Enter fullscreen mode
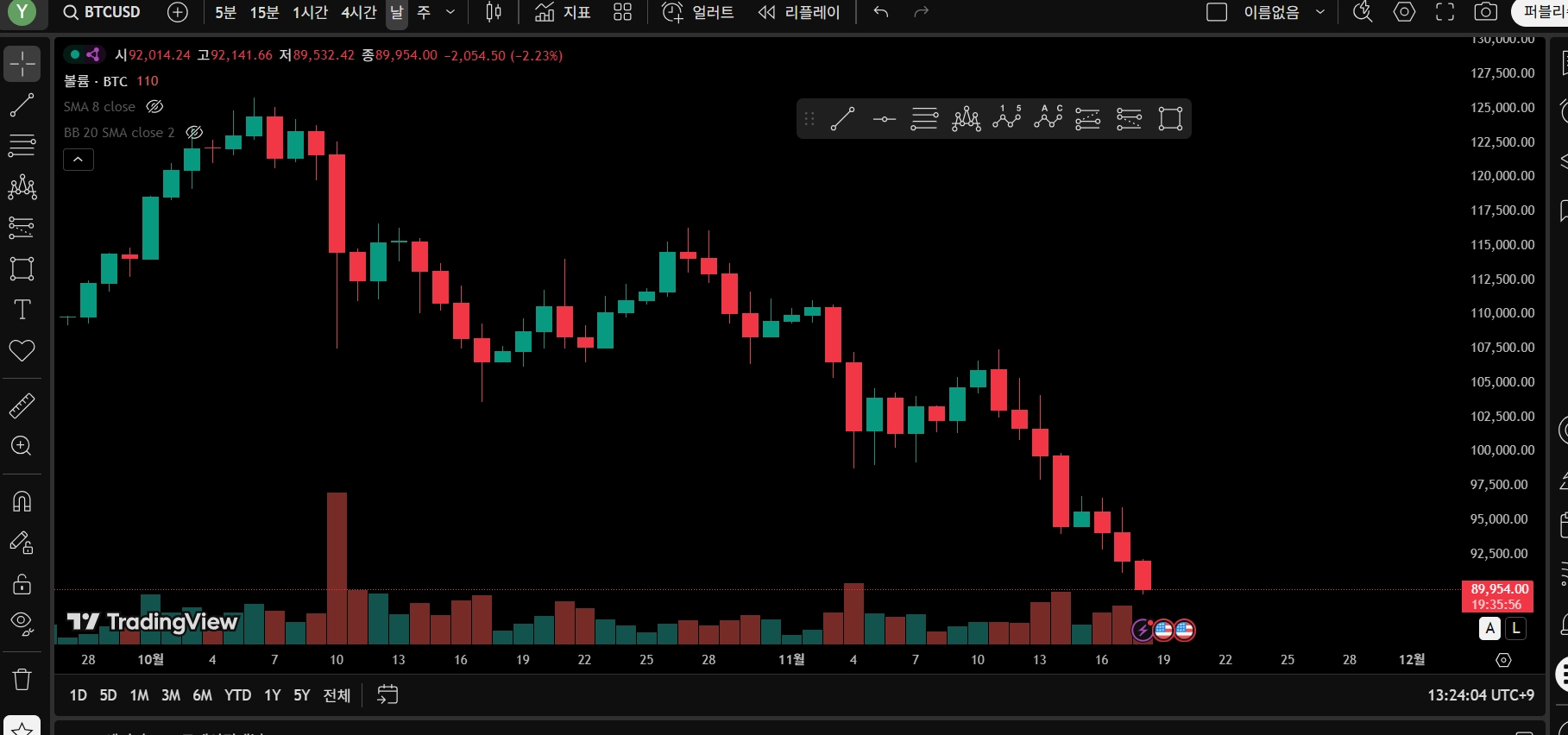 (x=1445, y=12)
